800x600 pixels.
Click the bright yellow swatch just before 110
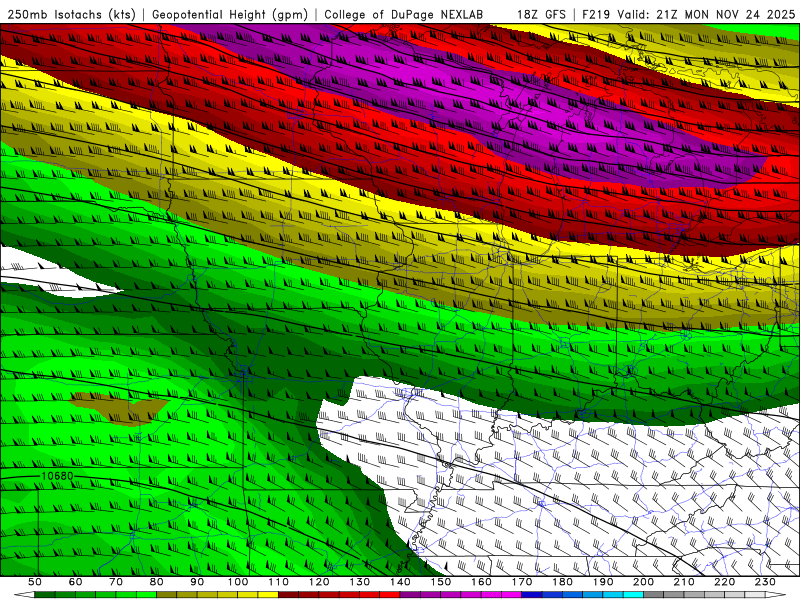tap(268, 595)
